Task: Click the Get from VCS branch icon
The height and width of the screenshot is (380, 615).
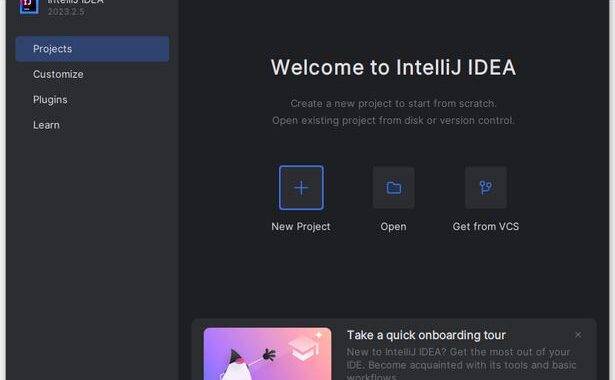Action: point(486,187)
